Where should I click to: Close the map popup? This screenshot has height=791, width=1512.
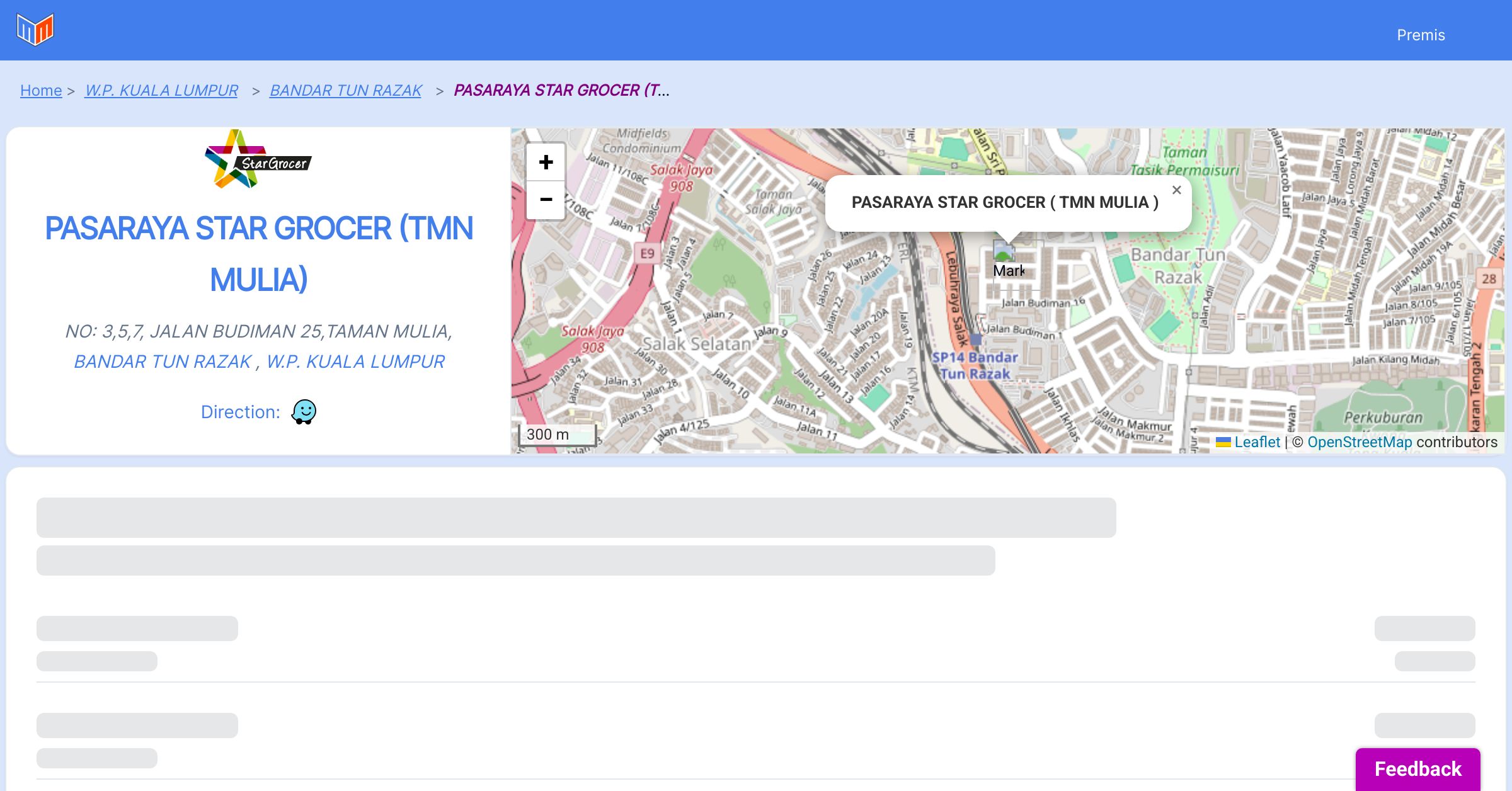[x=1176, y=190]
